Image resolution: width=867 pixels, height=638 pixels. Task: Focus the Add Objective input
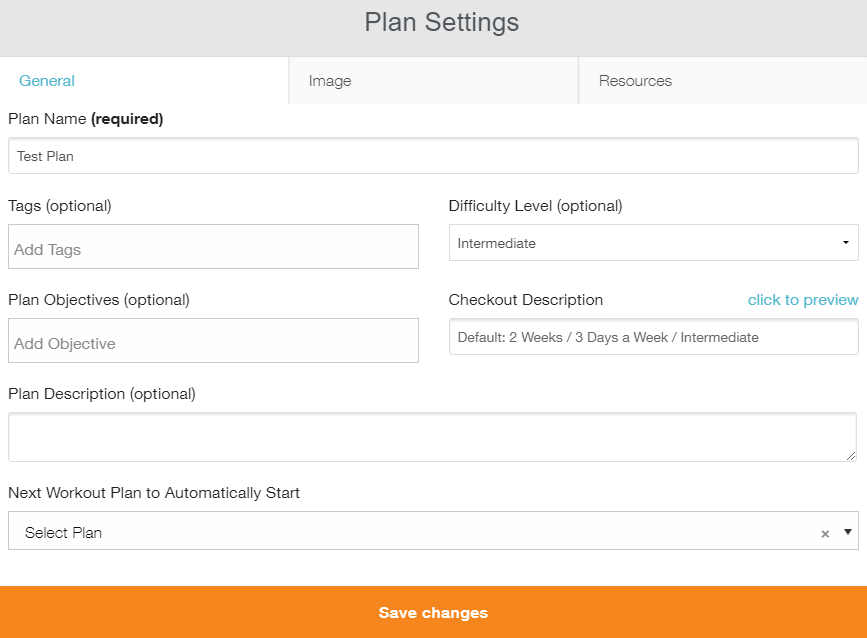click(x=213, y=341)
